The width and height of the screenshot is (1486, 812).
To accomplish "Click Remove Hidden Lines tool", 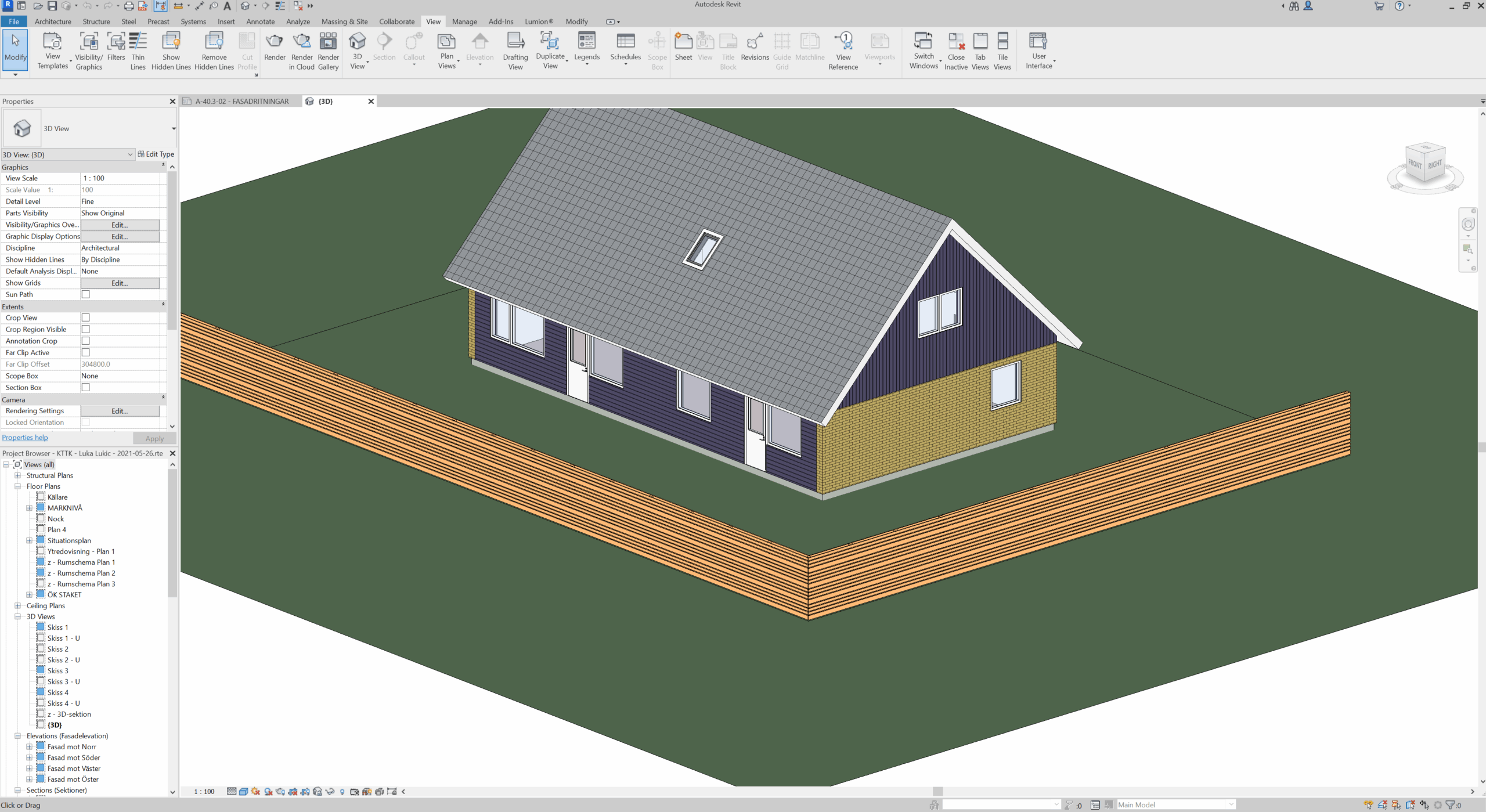I will click(214, 50).
